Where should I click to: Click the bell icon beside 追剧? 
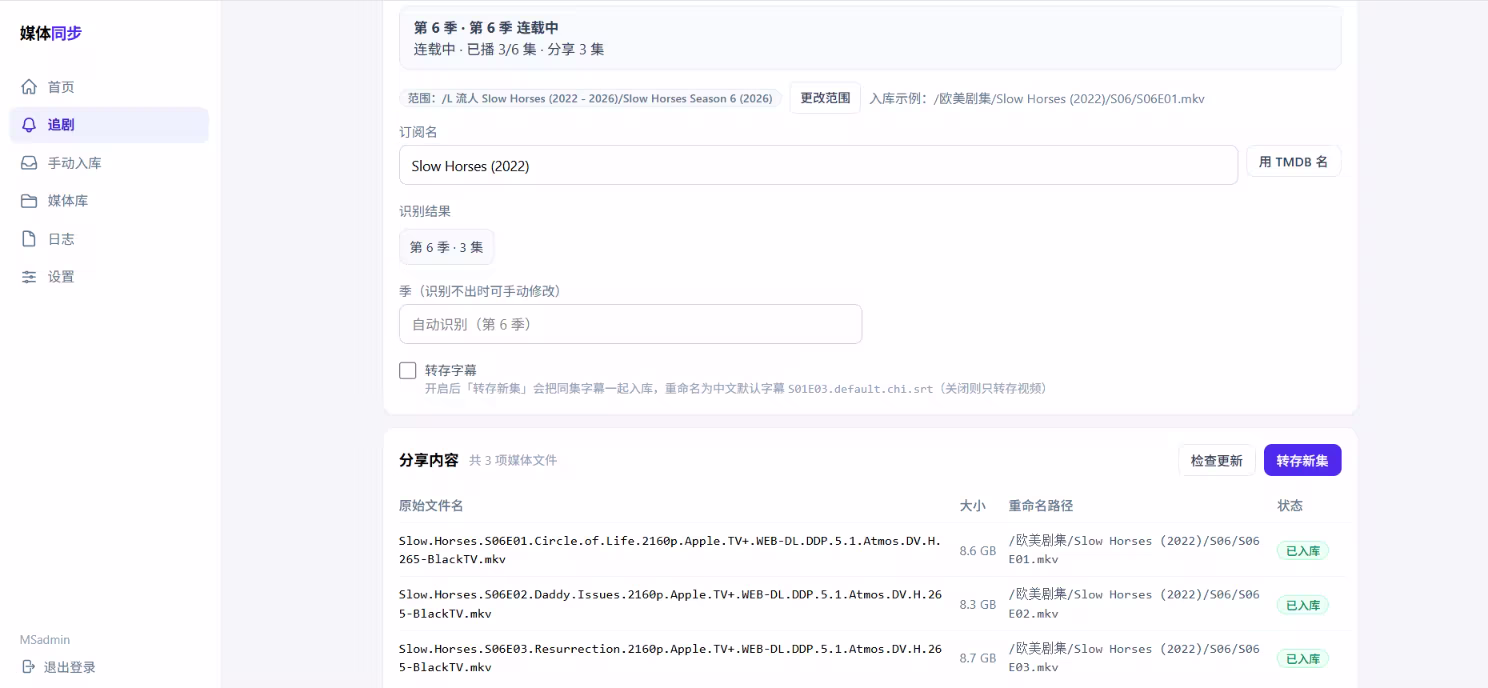[29, 125]
